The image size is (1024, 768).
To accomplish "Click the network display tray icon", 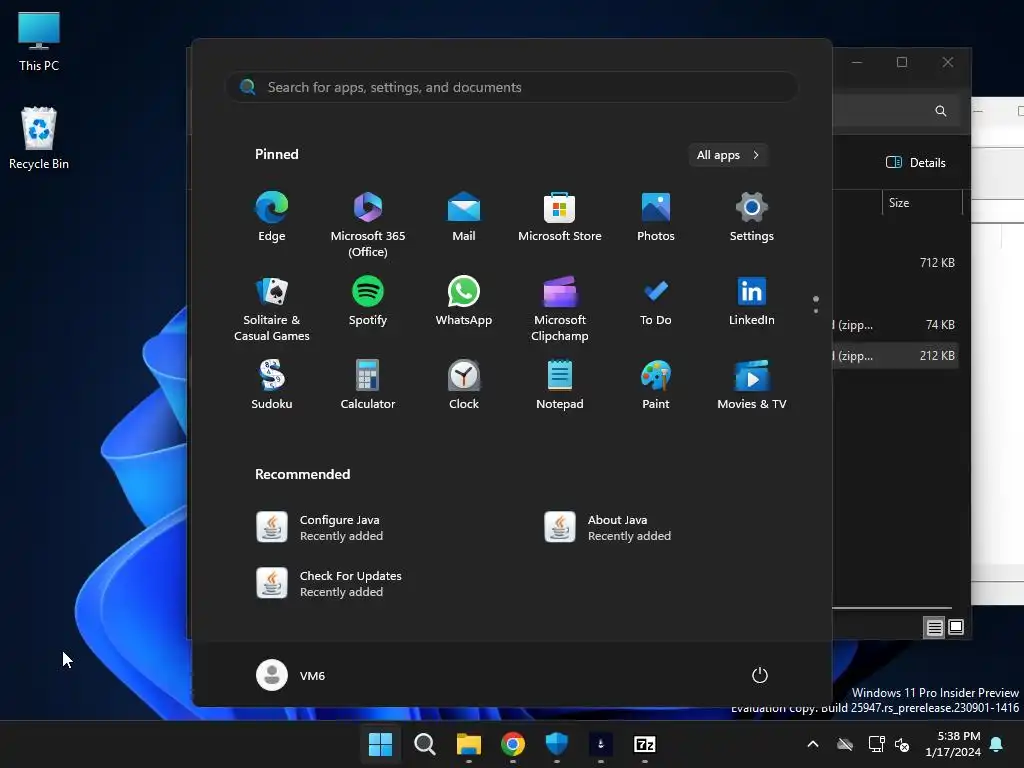I will [876, 744].
